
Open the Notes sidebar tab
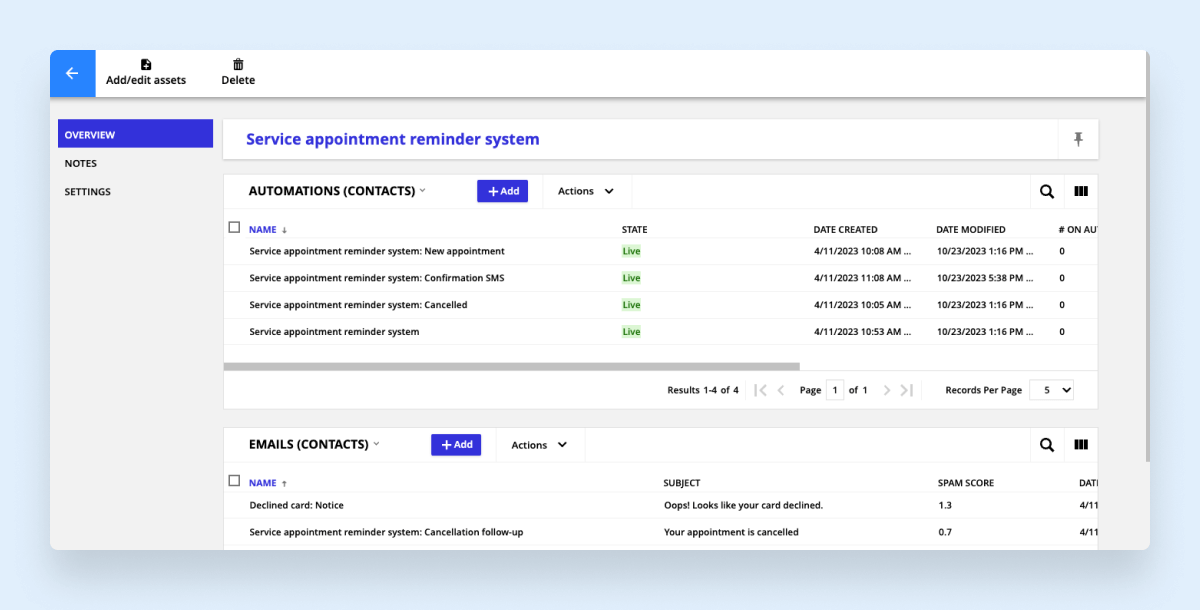click(81, 163)
